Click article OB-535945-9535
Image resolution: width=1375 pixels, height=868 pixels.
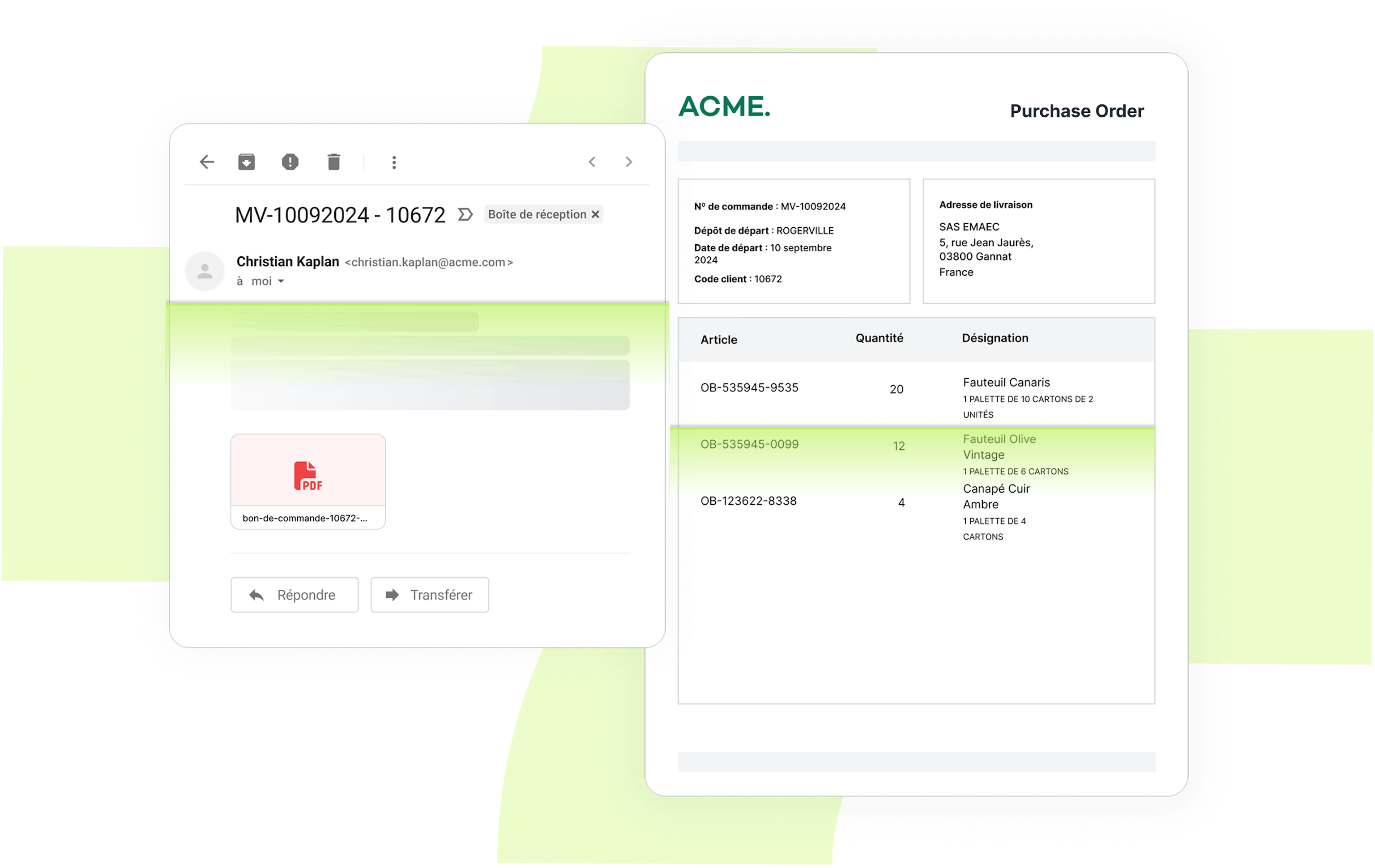pyautogui.click(x=750, y=388)
